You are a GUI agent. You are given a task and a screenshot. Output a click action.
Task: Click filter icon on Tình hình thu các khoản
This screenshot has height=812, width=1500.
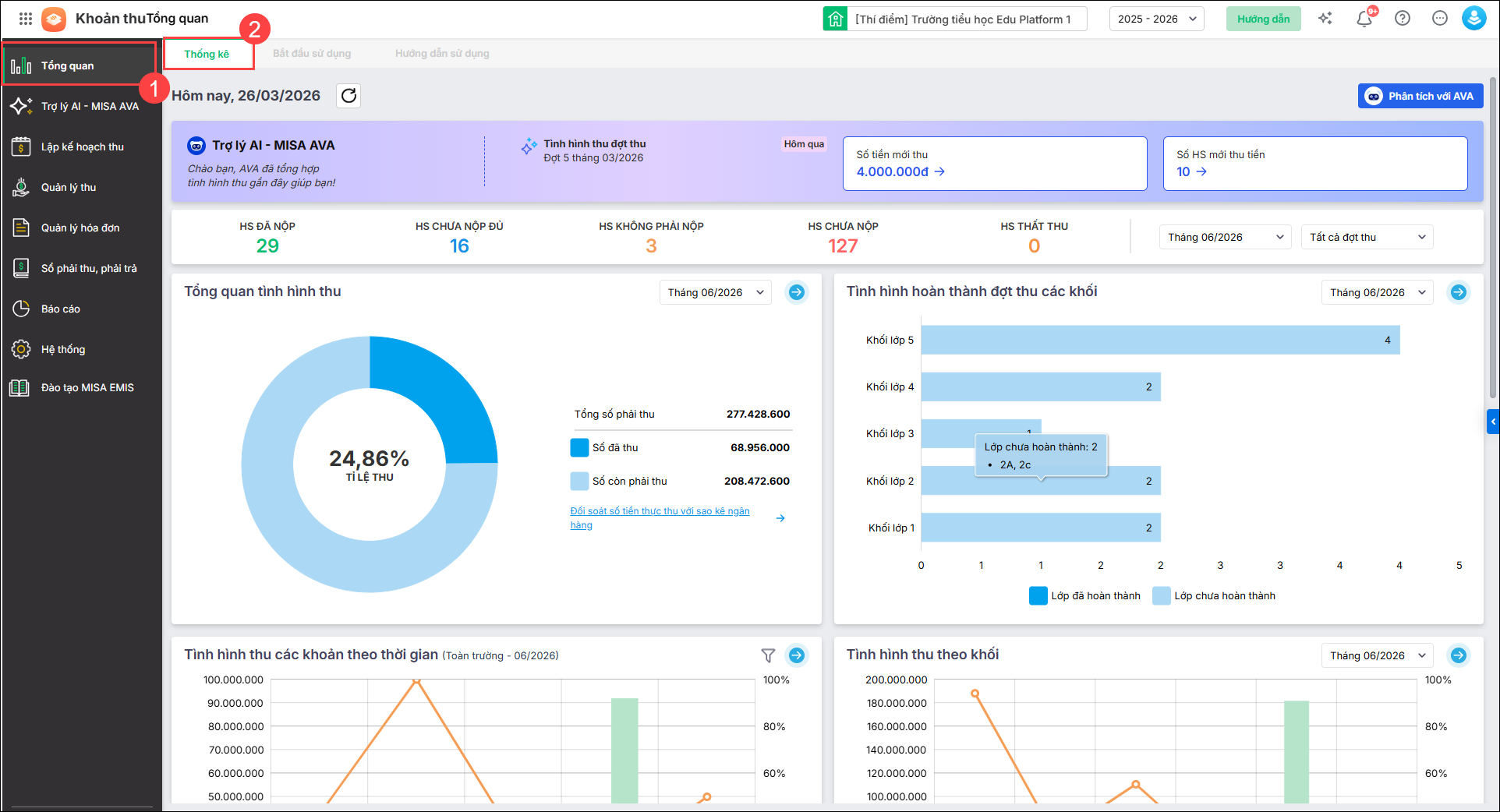coord(768,655)
